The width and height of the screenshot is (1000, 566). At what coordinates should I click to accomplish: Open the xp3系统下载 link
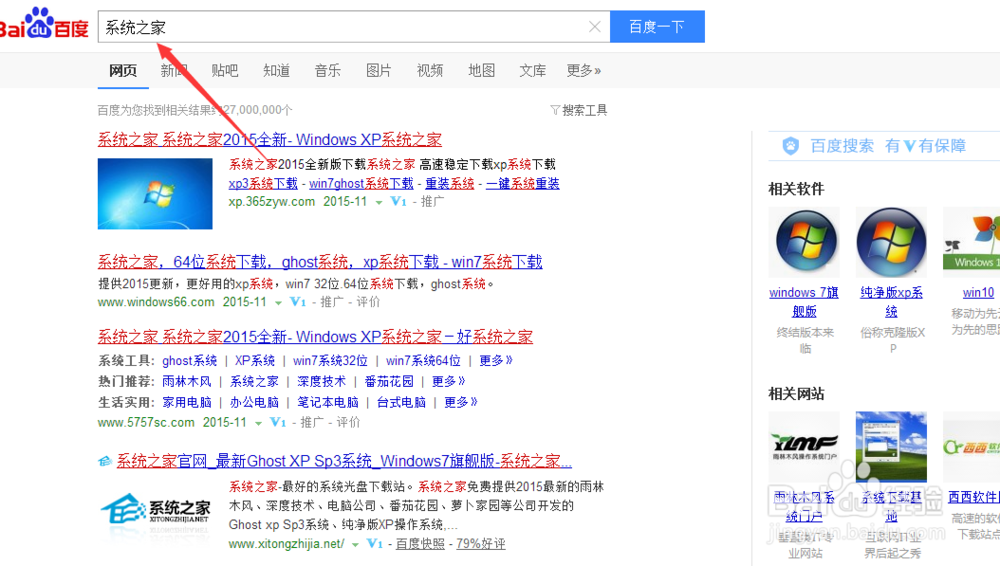click(x=263, y=183)
